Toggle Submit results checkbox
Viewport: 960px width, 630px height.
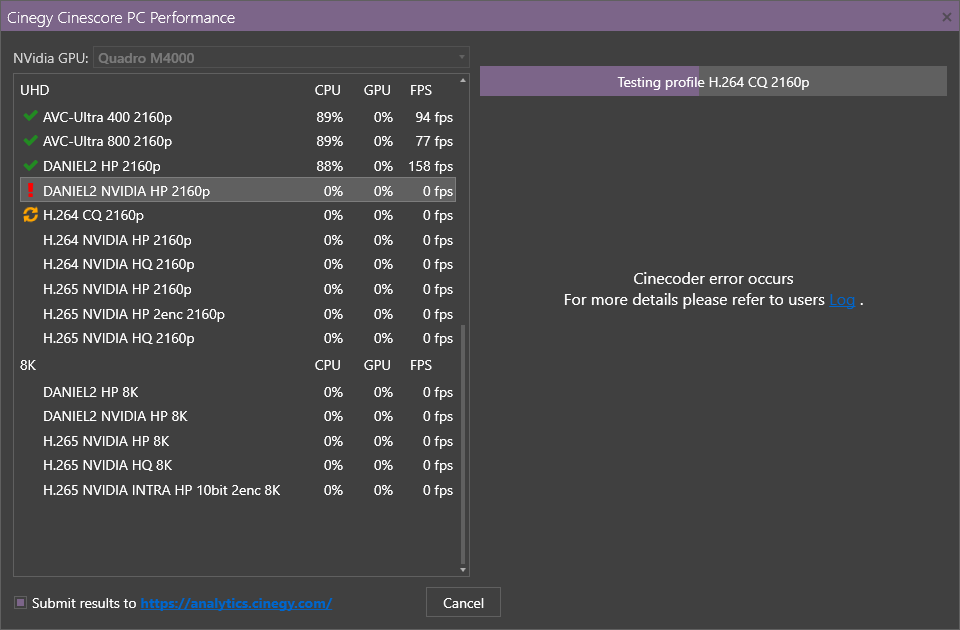pos(21,602)
